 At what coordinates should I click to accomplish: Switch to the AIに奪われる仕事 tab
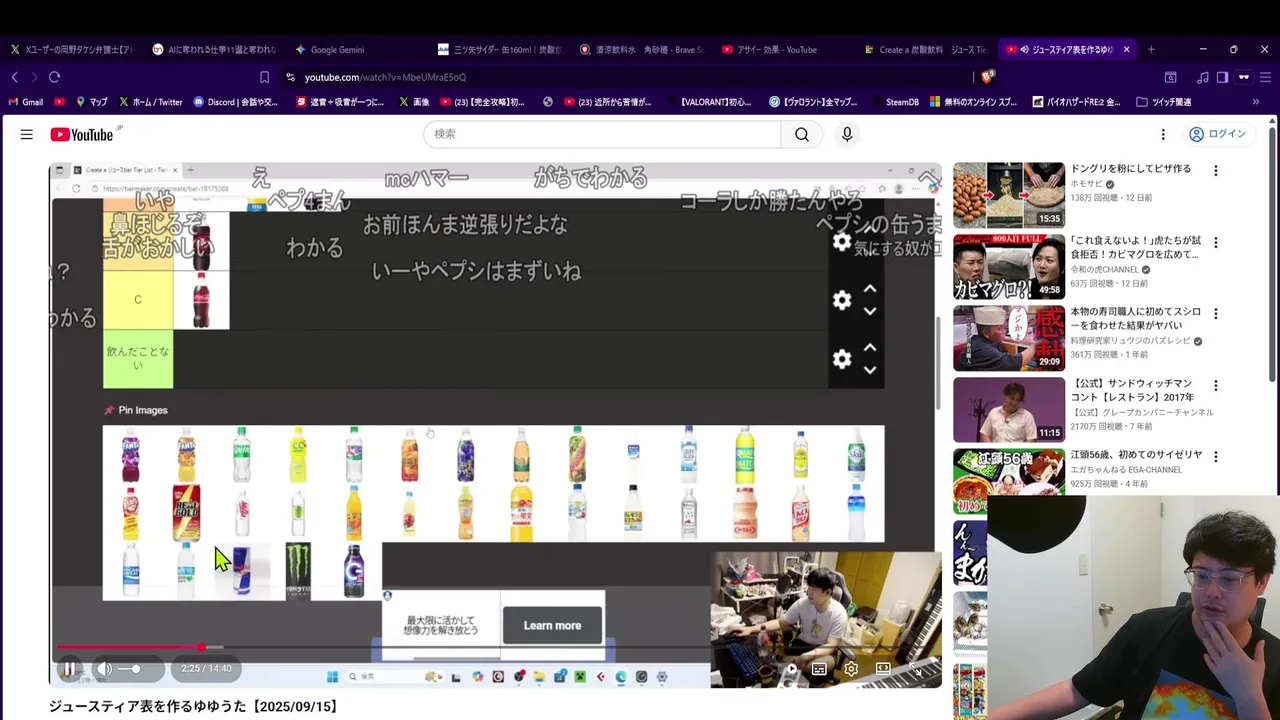(x=216, y=49)
